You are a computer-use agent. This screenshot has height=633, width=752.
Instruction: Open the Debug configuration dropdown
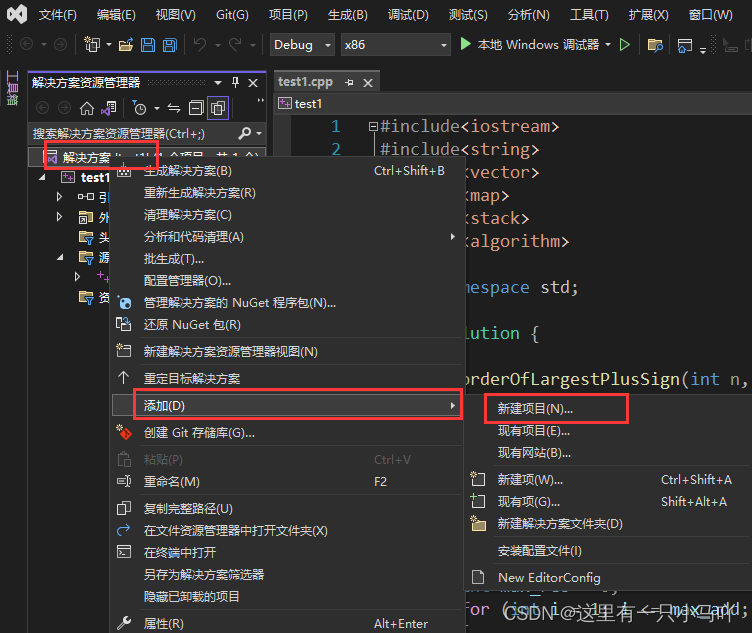click(302, 45)
